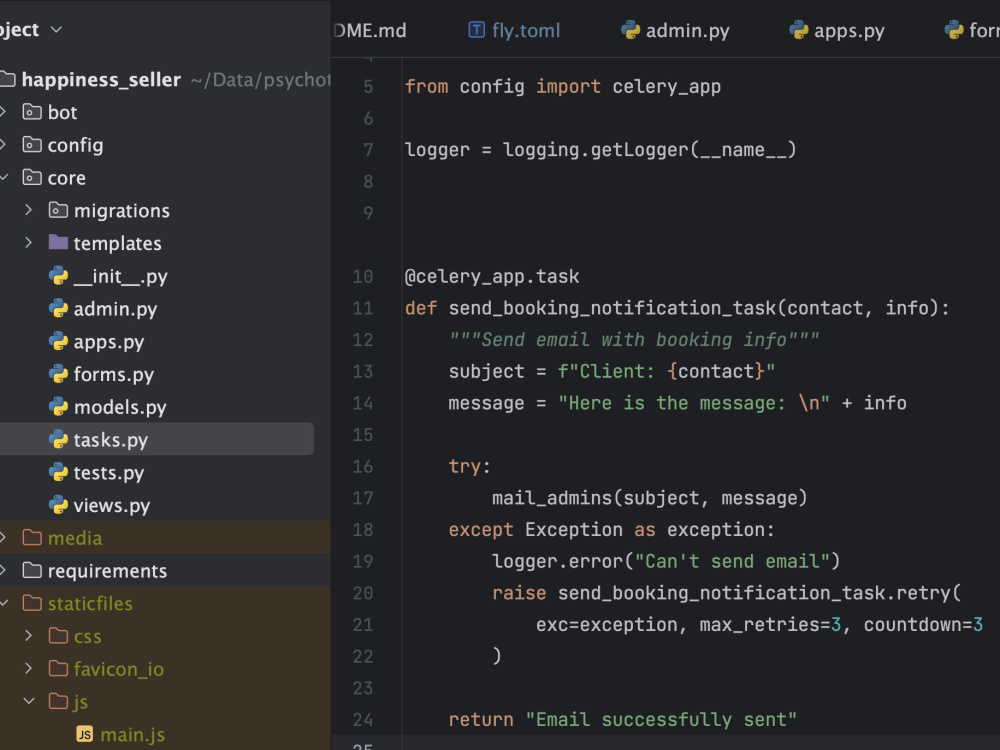
Task: Click the Python icon beside apps.py in tree
Action: [x=58, y=341]
